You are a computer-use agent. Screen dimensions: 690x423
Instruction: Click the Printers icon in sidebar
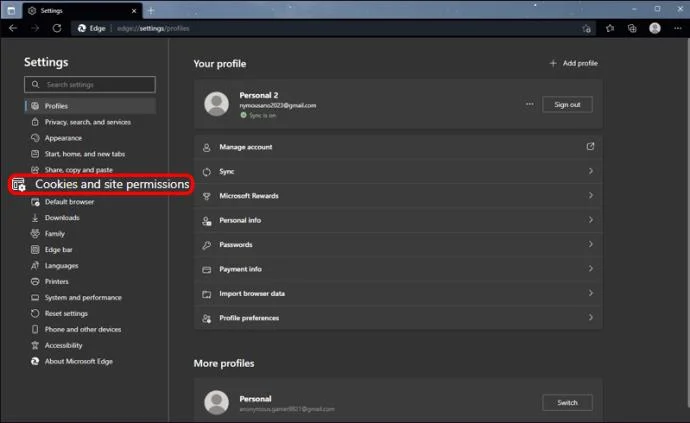35,281
